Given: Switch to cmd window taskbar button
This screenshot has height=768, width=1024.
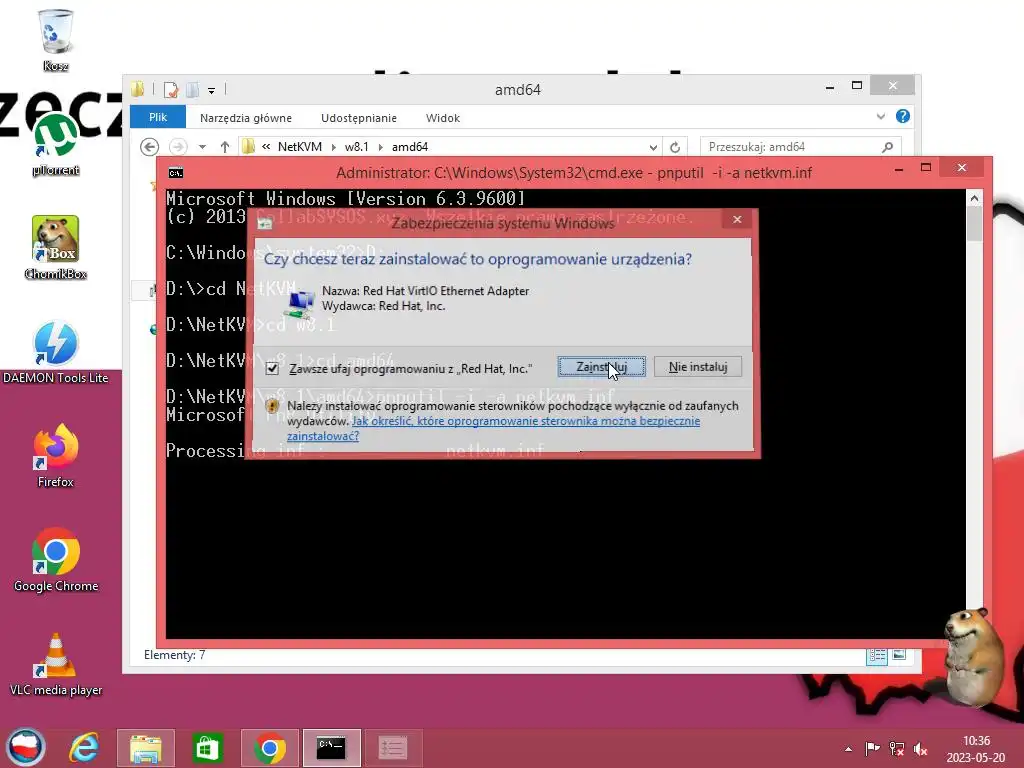Looking at the screenshot, I should [x=332, y=748].
